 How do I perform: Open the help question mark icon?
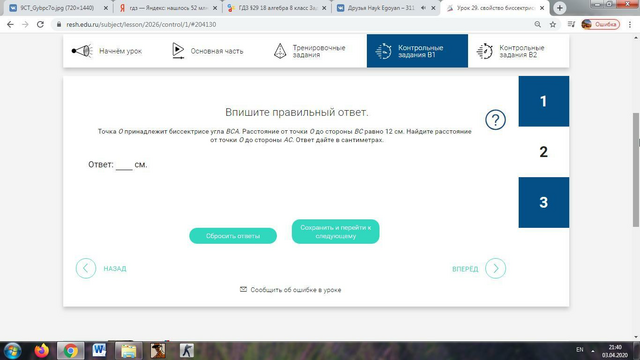coord(495,120)
